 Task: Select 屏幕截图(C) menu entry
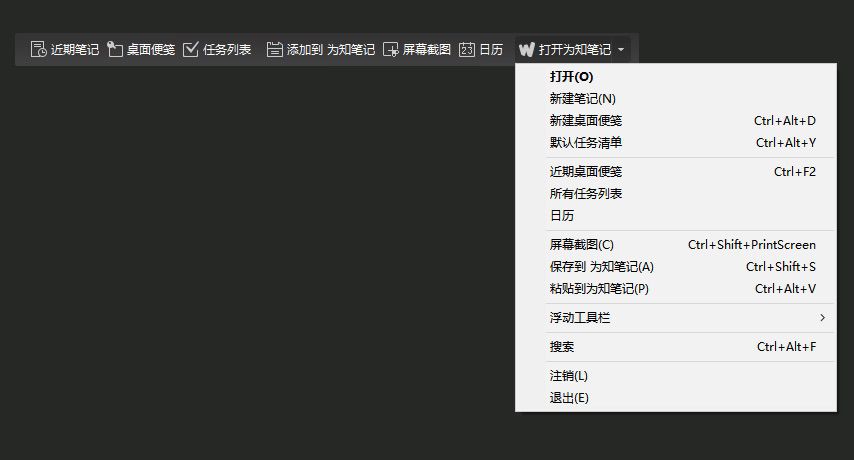[x=675, y=244]
